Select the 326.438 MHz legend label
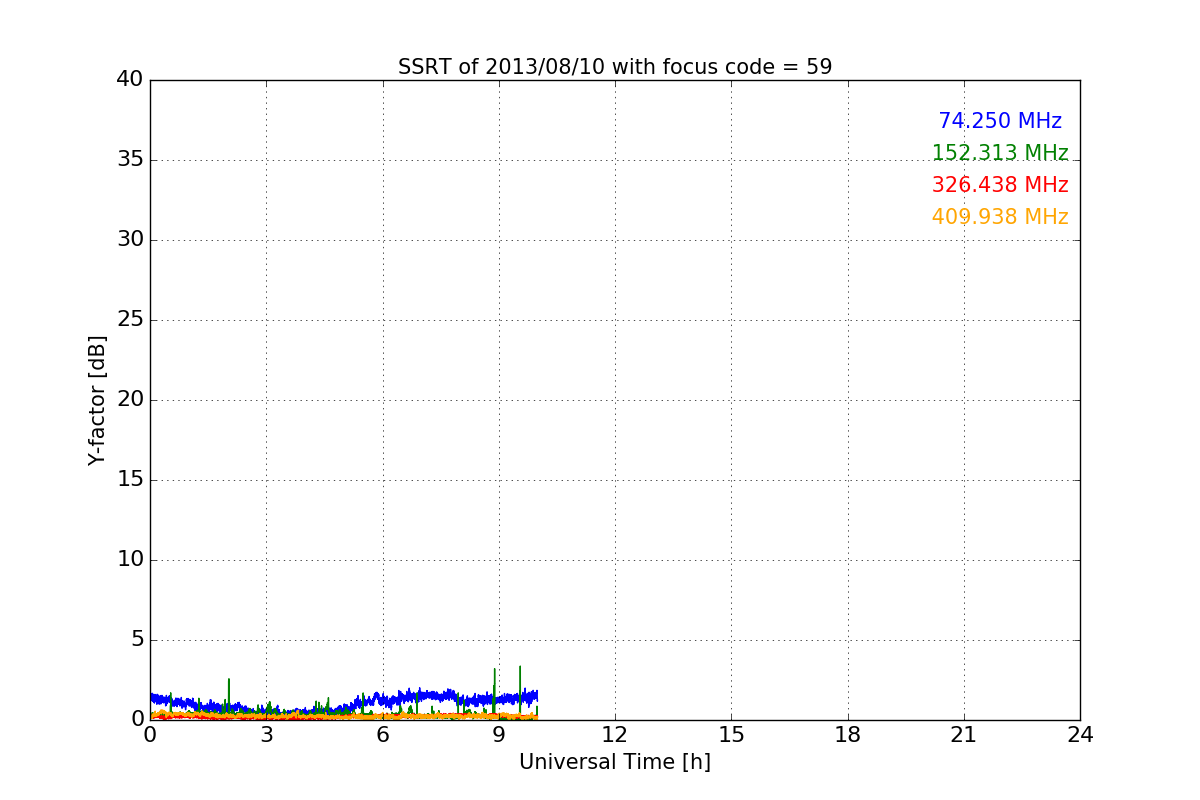The height and width of the screenshot is (800, 1200). 1000,185
